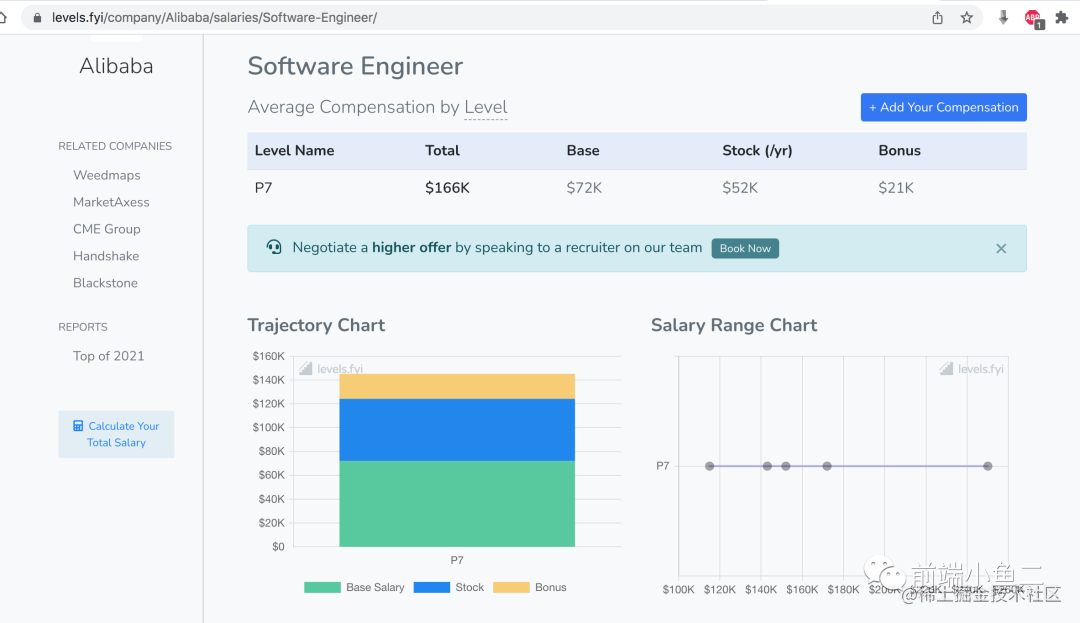Click the Trajectory Chart heading
This screenshot has width=1080, height=623.
click(x=316, y=325)
